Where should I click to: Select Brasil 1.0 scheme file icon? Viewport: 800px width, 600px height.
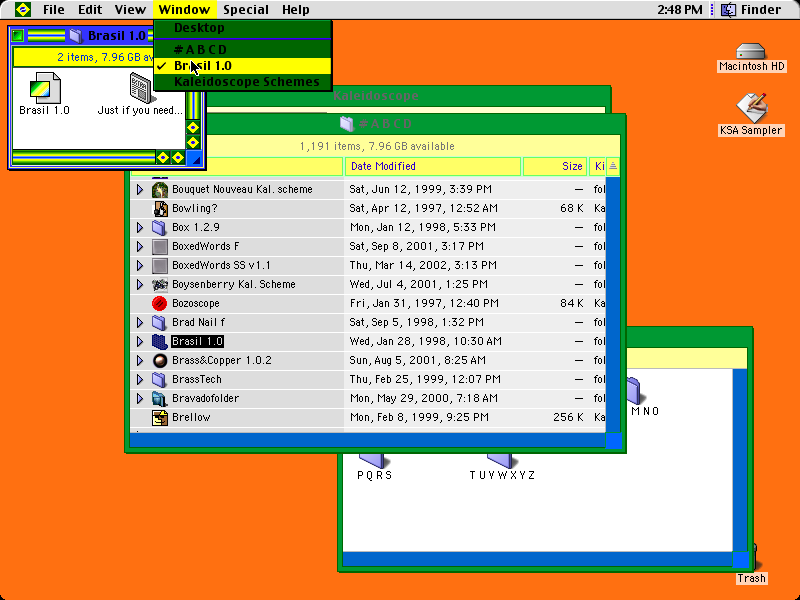coord(45,88)
